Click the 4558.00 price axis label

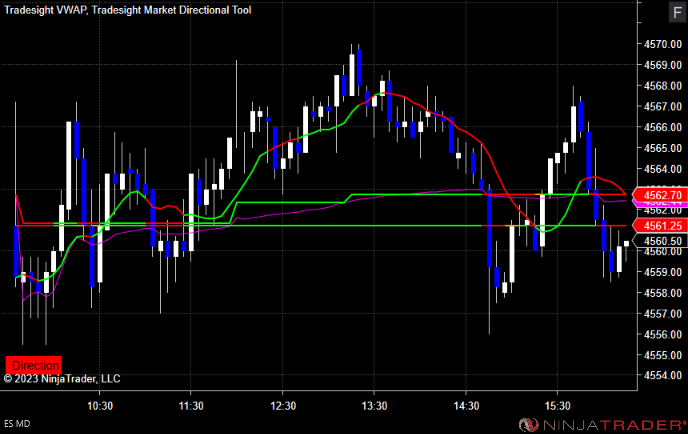click(663, 293)
